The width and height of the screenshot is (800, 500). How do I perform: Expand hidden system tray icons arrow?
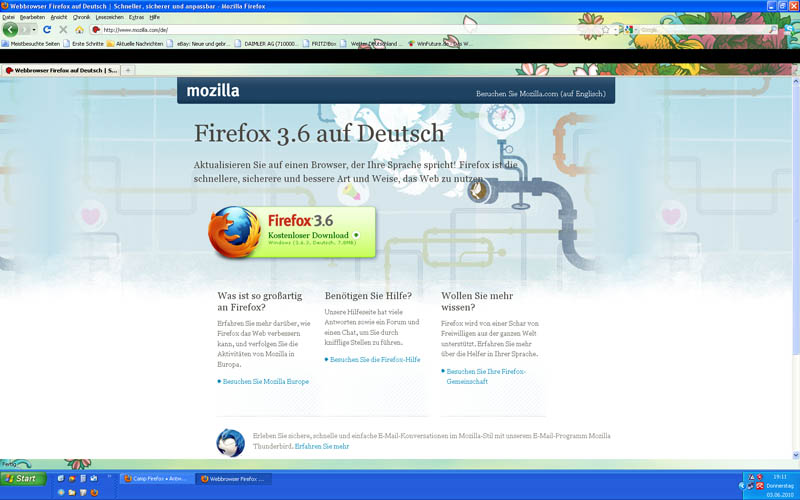pyautogui.click(x=741, y=486)
